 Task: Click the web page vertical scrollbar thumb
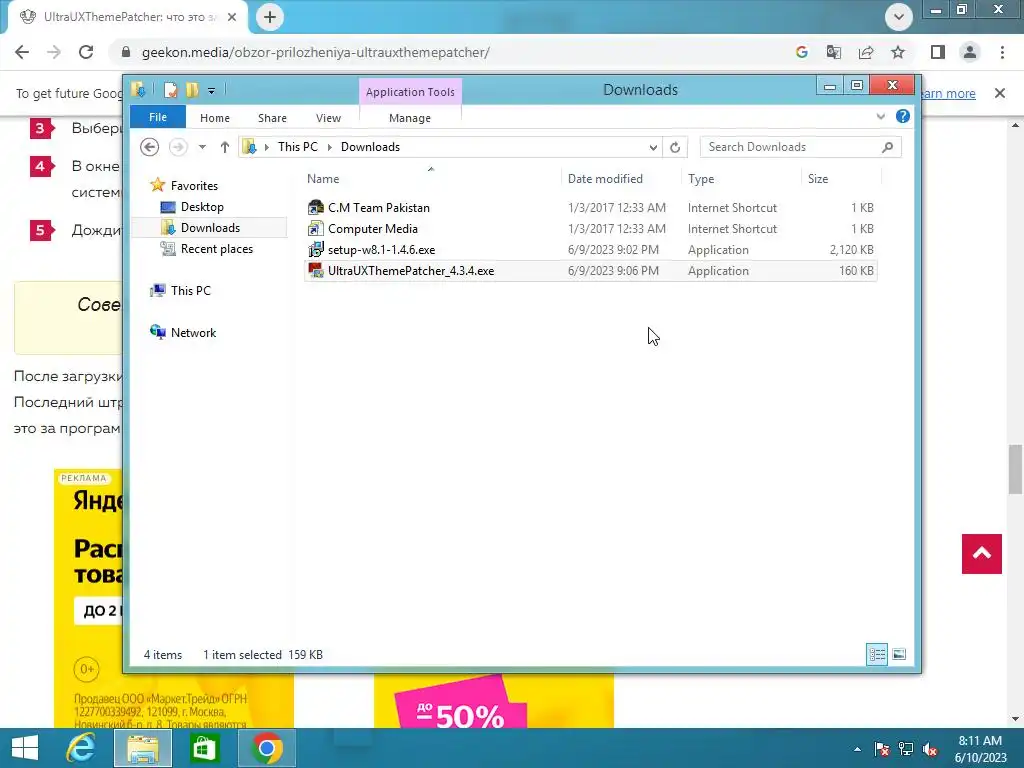tap(1016, 469)
